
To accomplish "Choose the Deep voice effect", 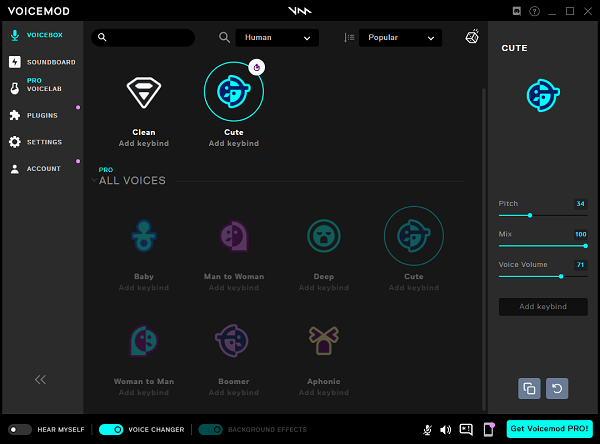I will [323, 236].
